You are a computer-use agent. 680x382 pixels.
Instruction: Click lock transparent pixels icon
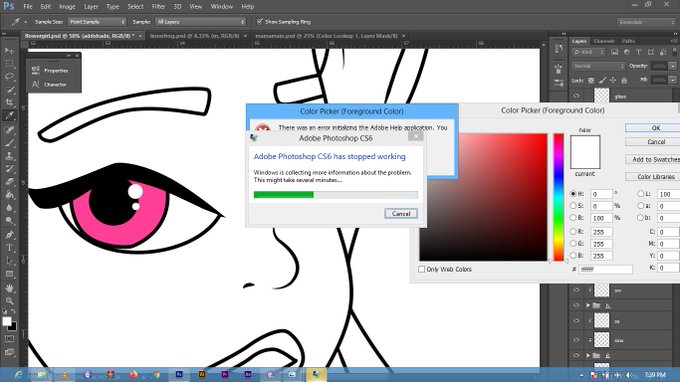point(591,80)
